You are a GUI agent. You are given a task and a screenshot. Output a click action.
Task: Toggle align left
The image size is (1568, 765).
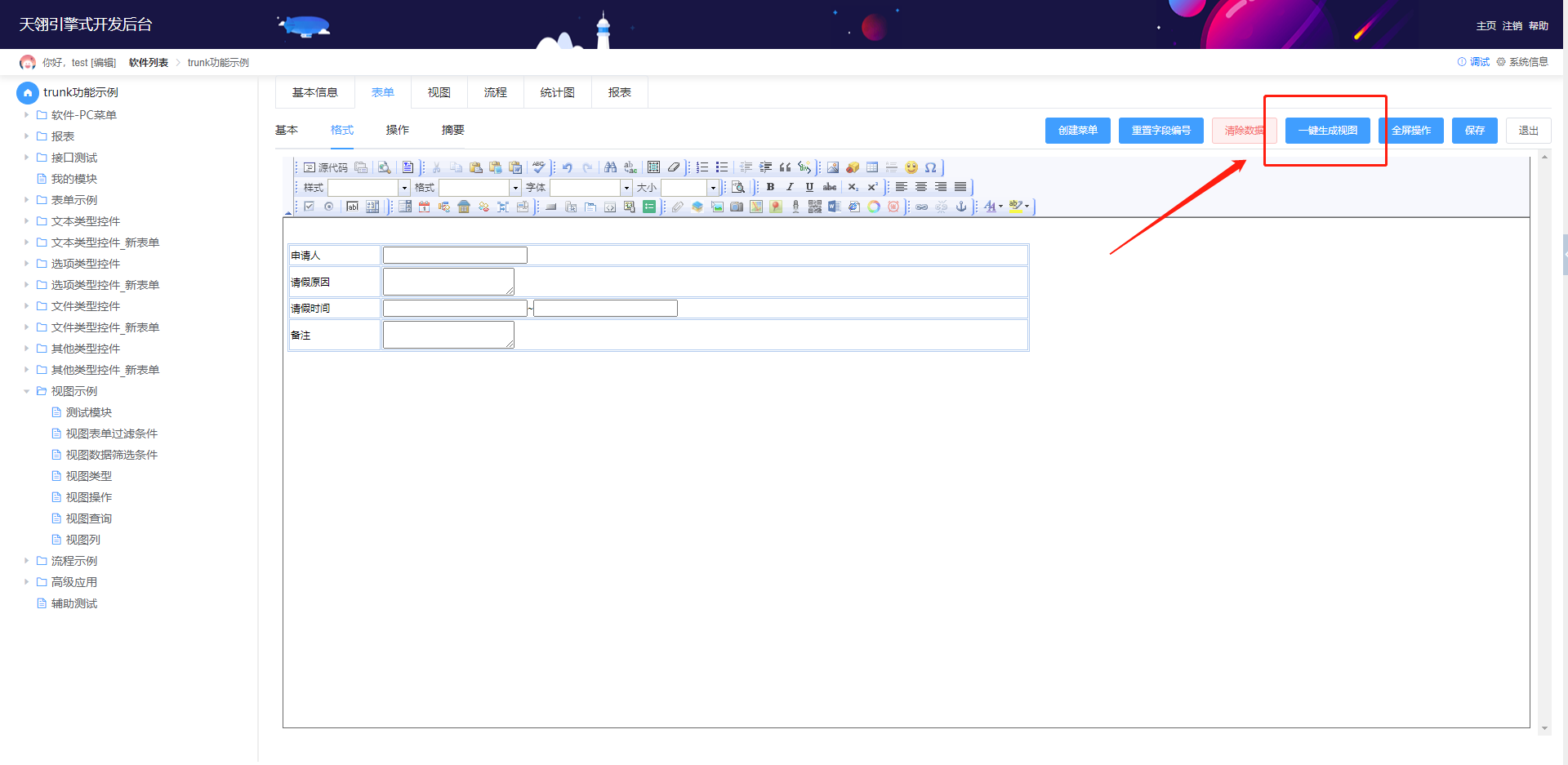[902, 187]
